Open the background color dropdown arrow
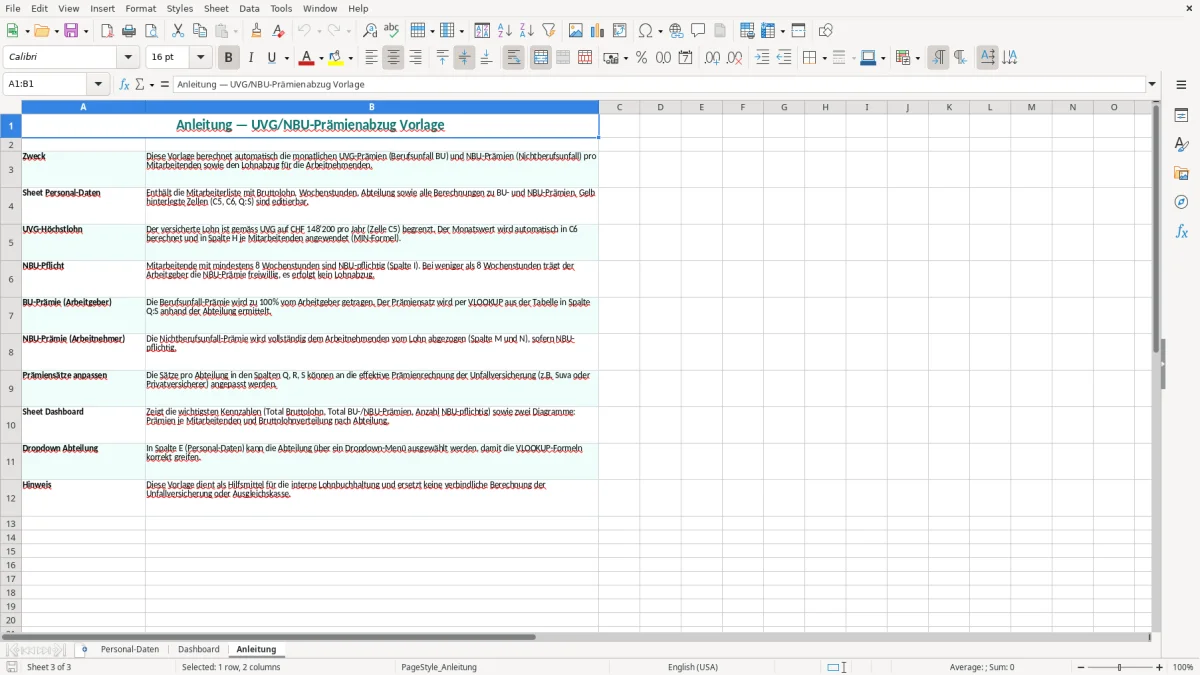Image resolution: width=1200 pixels, height=675 pixels. pos(351,58)
